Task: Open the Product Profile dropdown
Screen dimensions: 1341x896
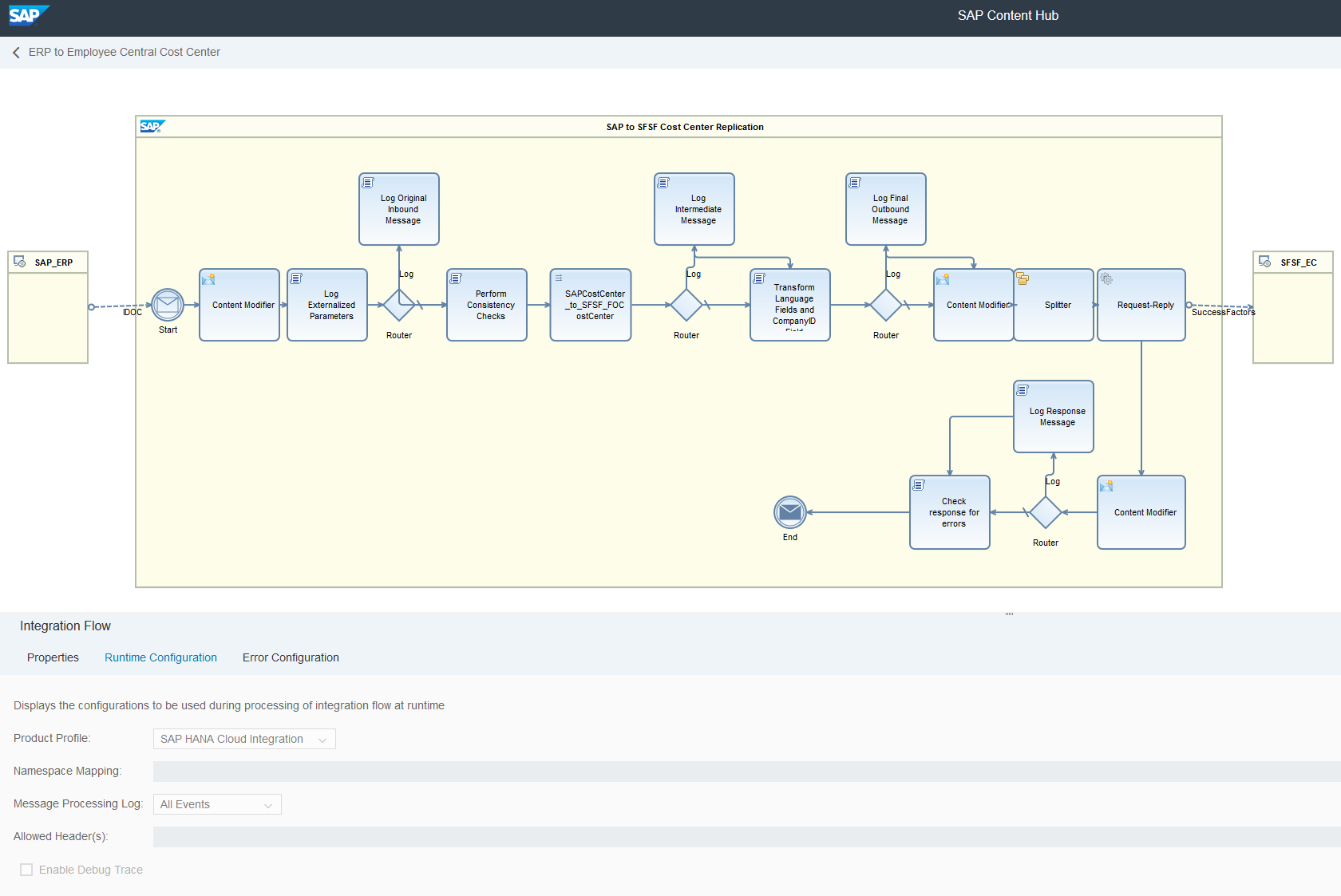Action: pyautogui.click(x=244, y=739)
